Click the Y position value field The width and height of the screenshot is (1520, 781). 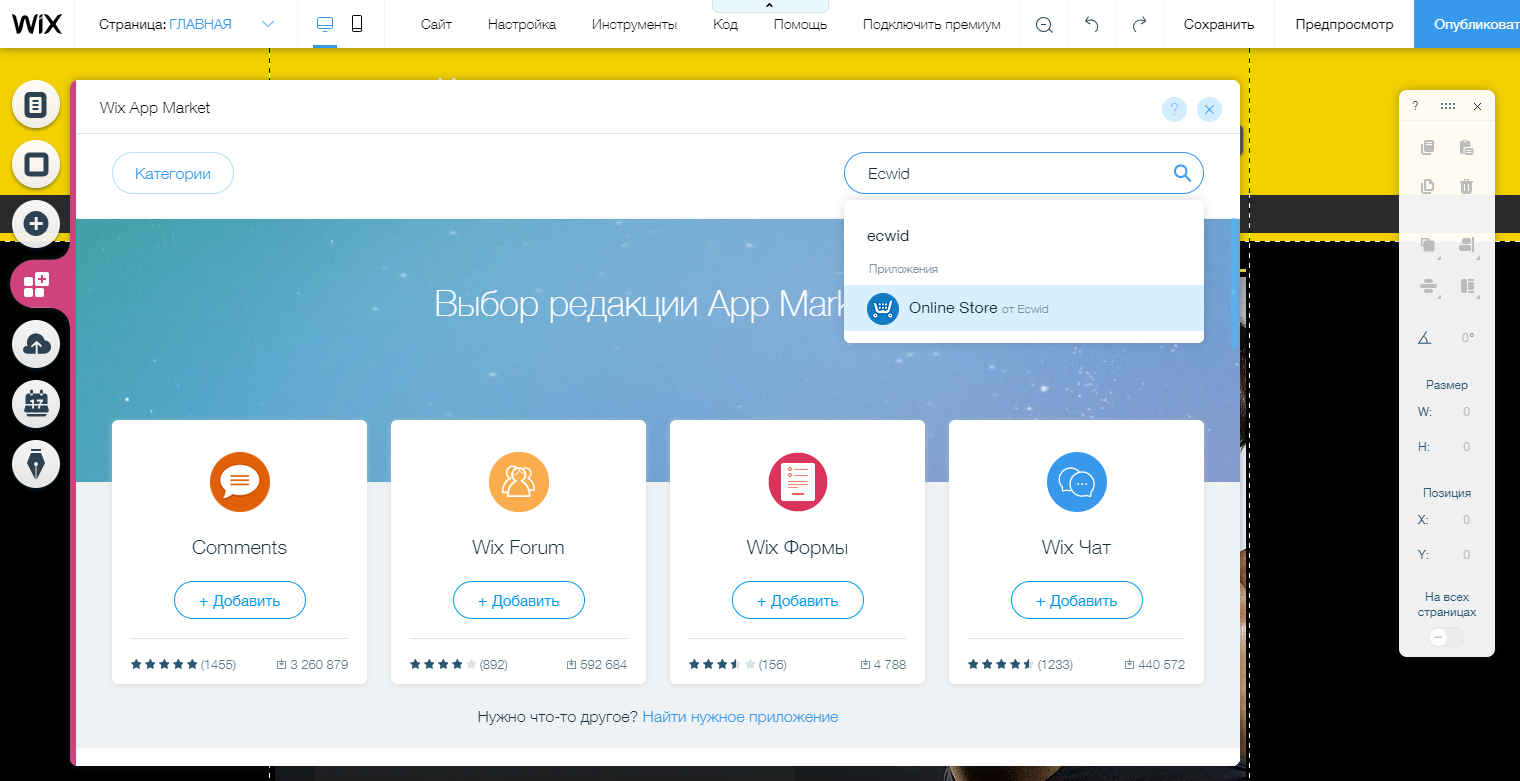1466,555
